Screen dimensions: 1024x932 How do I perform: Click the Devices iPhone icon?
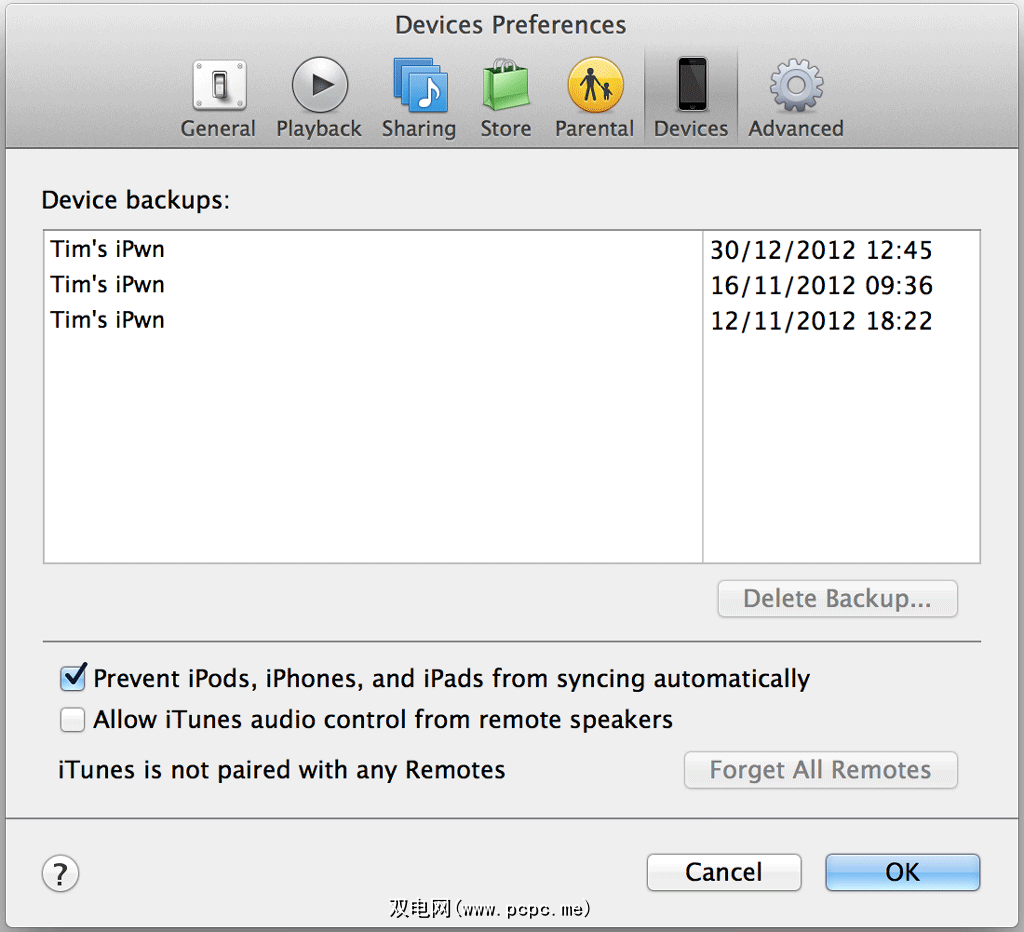tap(691, 85)
